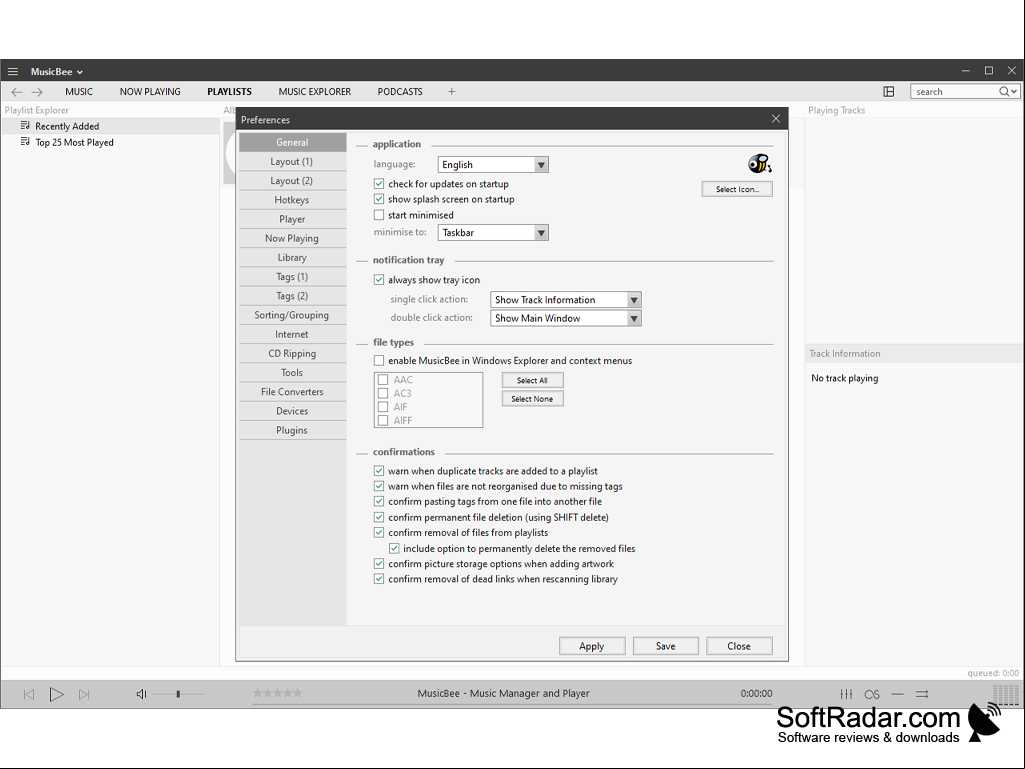Image resolution: width=1025 pixels, height=769 pixels.
Task: Check the AIFF file type box
Action: [x=383, y=420]
